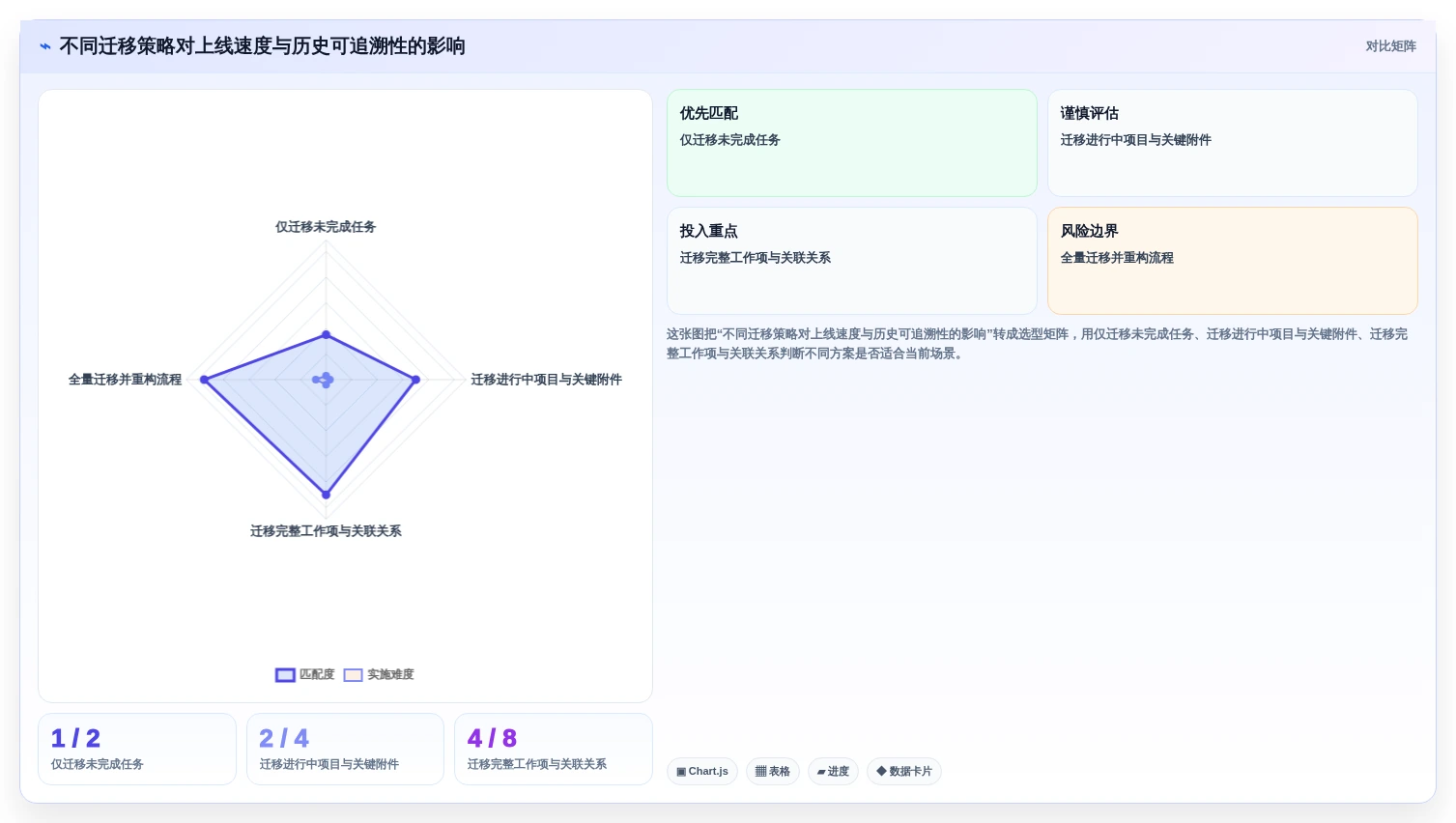Open the 优先匹配 card

coord(851,143)
